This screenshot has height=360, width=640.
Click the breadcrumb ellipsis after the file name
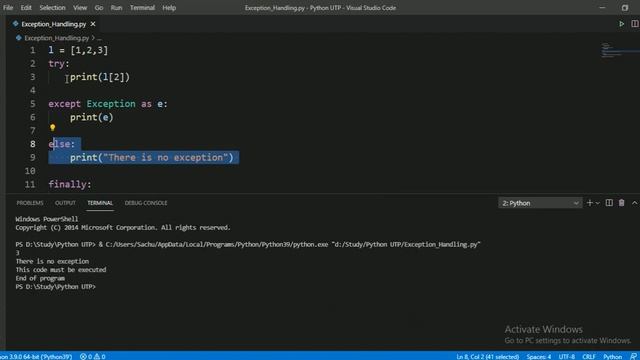click(99, 38)
